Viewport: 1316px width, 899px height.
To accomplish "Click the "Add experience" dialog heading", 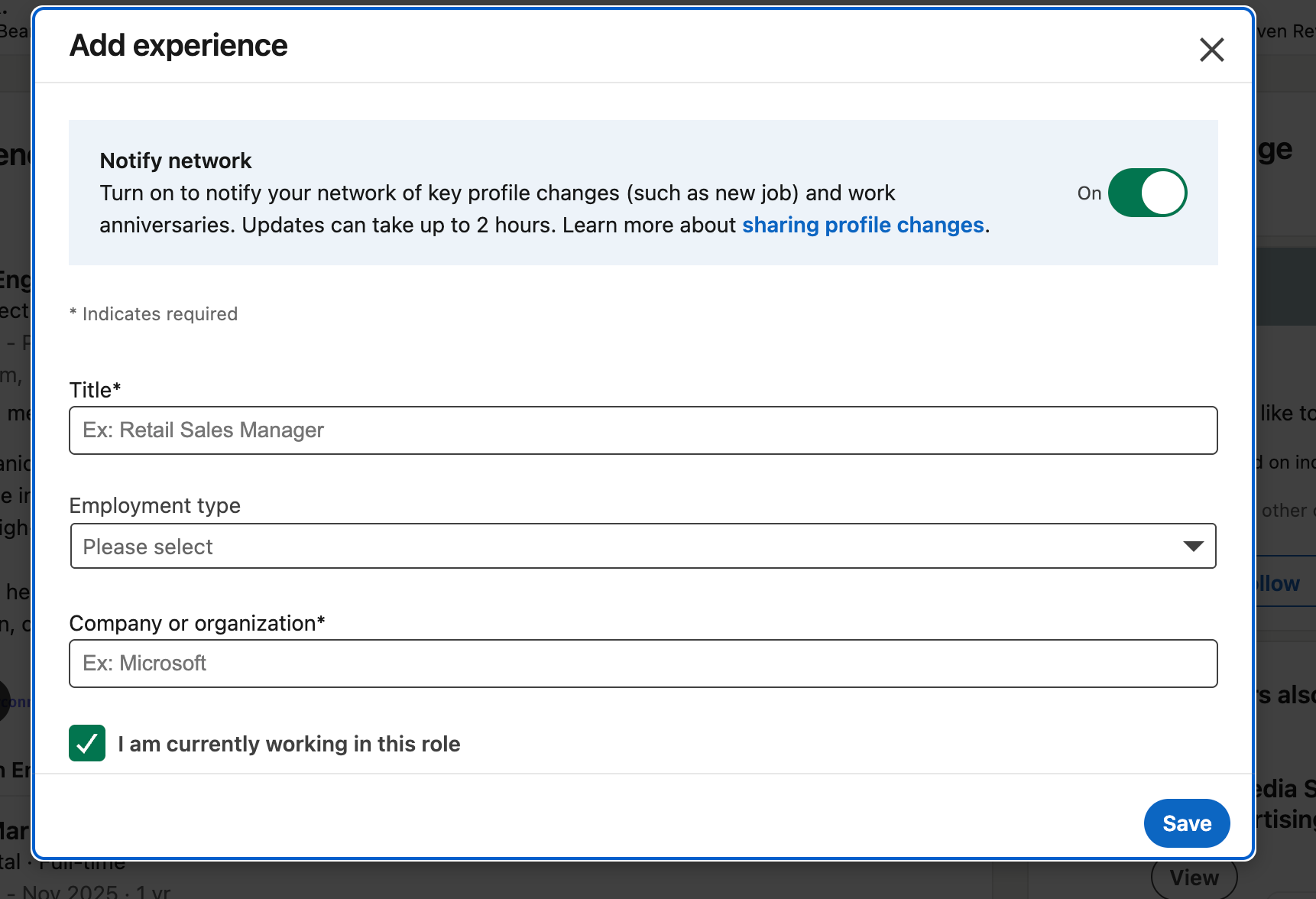I will tap(179, 46).
